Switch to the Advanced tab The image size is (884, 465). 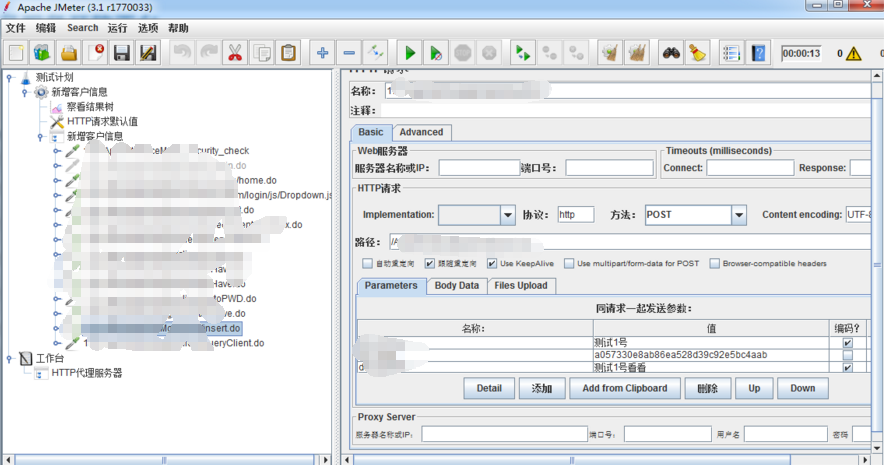421,132
